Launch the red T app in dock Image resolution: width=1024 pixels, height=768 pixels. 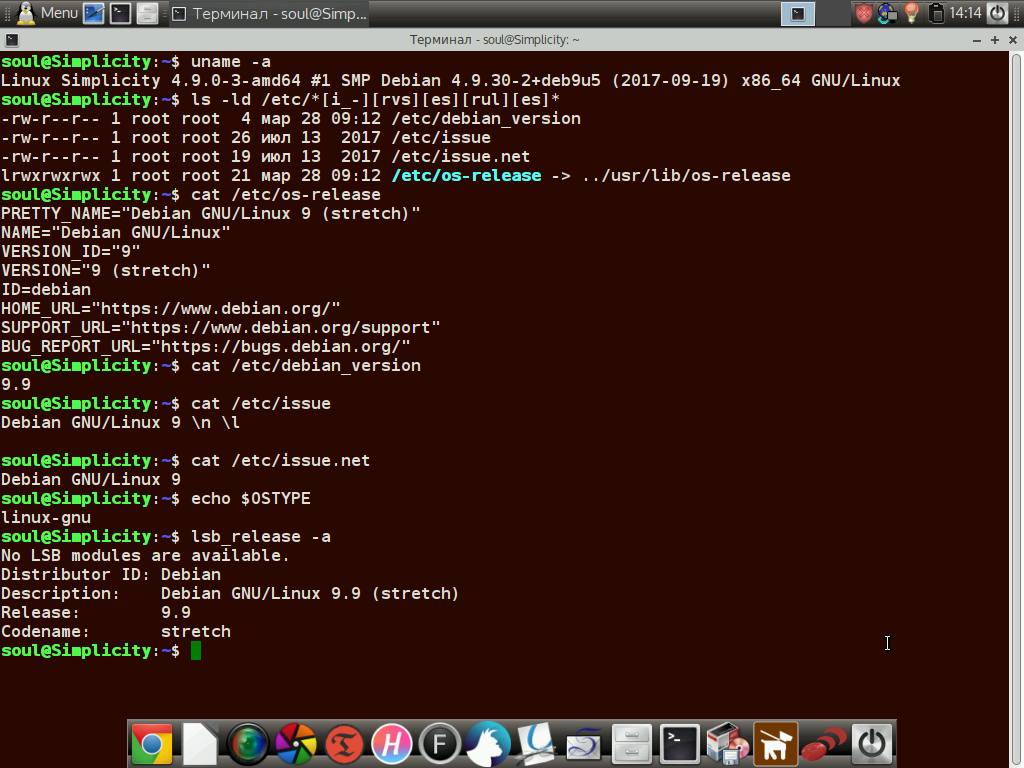coord(344,744)
